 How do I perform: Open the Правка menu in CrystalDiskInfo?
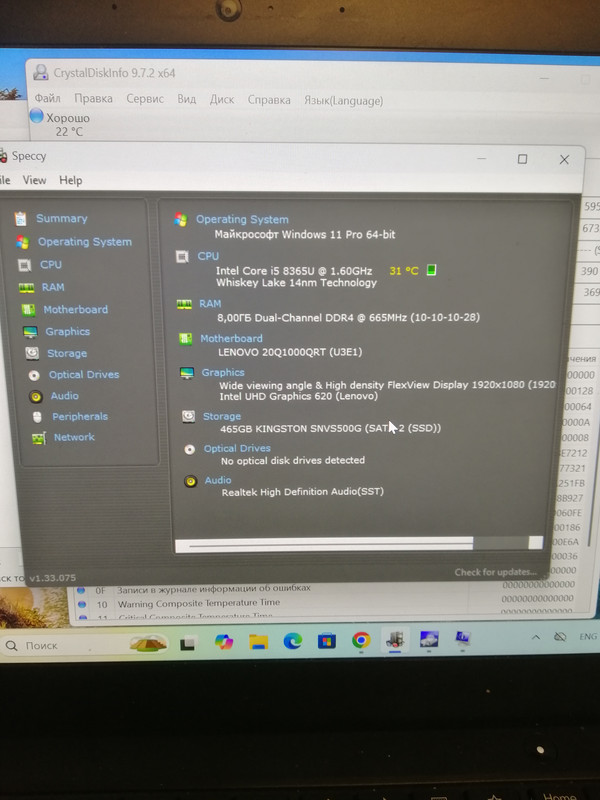click(93, 98)
